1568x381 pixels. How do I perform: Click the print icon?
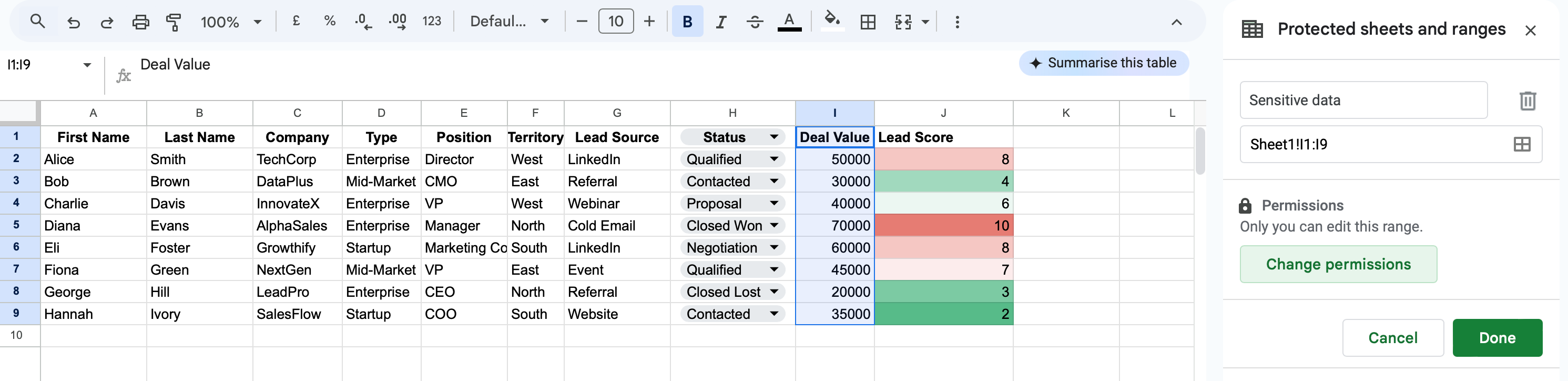(140, 23)
